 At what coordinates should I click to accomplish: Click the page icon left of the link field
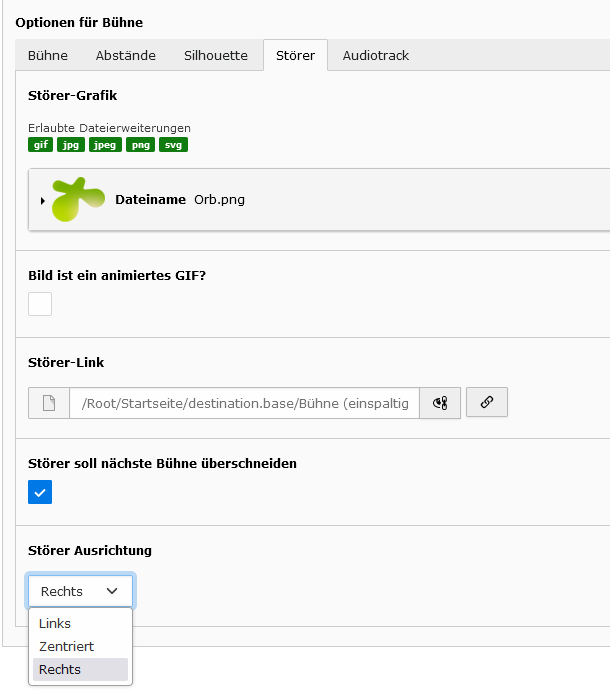[49, 403]
